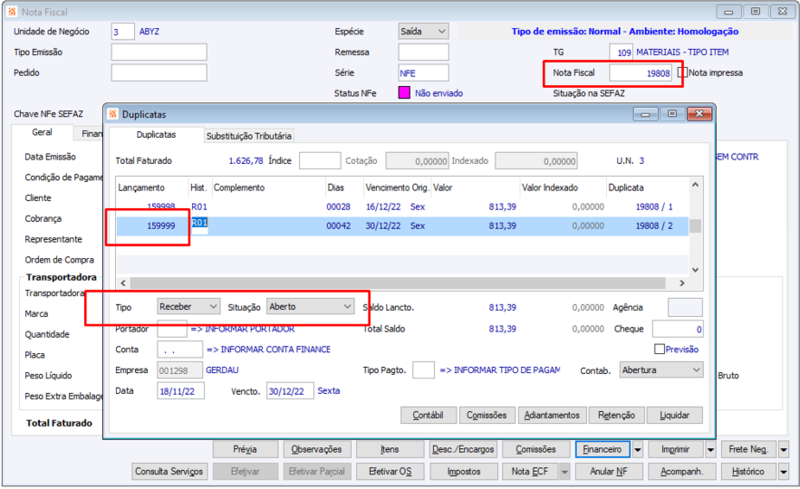The height and width of the screenshot is (489, 800).
Task: Switch to the Substituição Tributária tab
Action: 249,136
